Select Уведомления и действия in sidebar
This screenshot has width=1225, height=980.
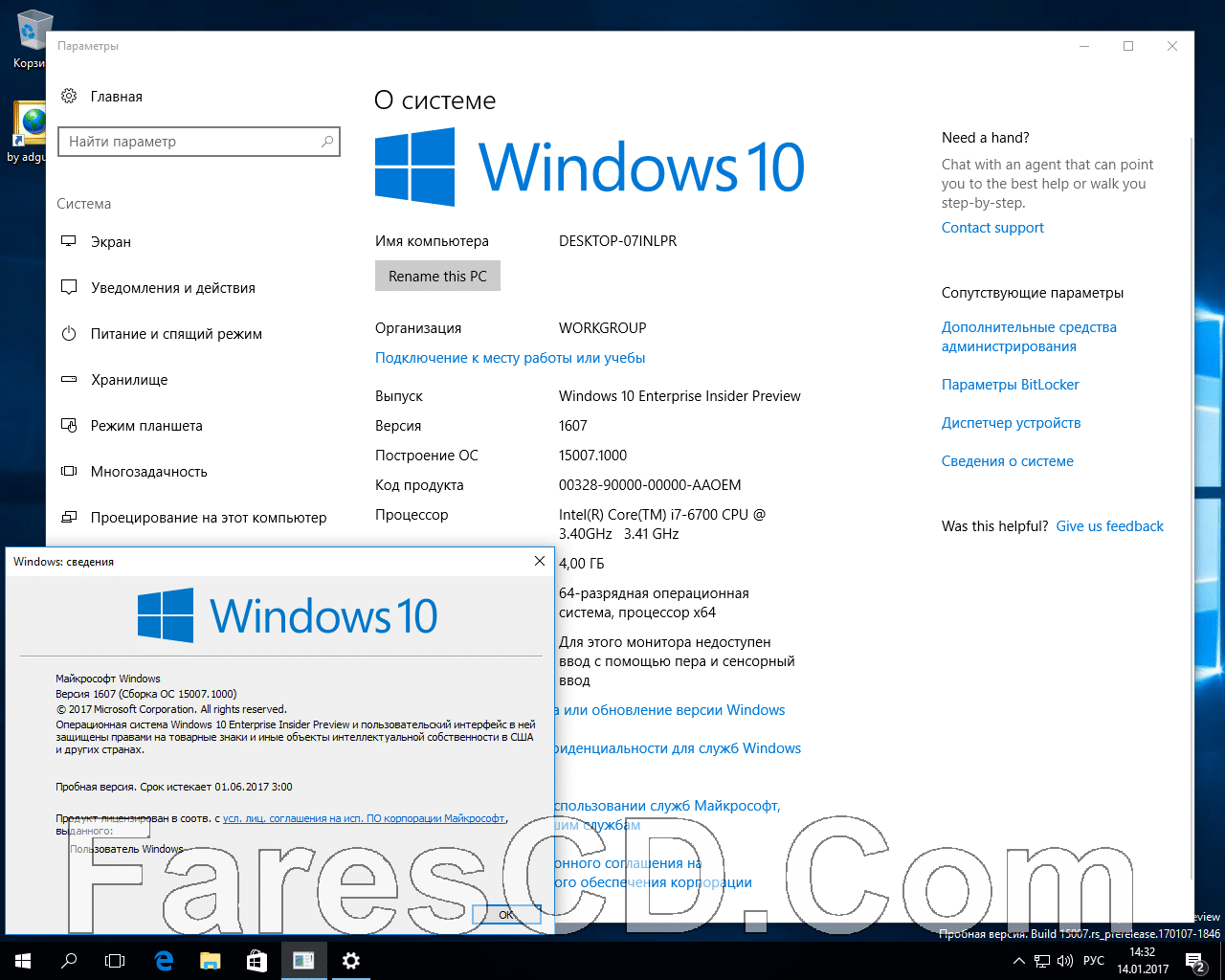point(173,288)
